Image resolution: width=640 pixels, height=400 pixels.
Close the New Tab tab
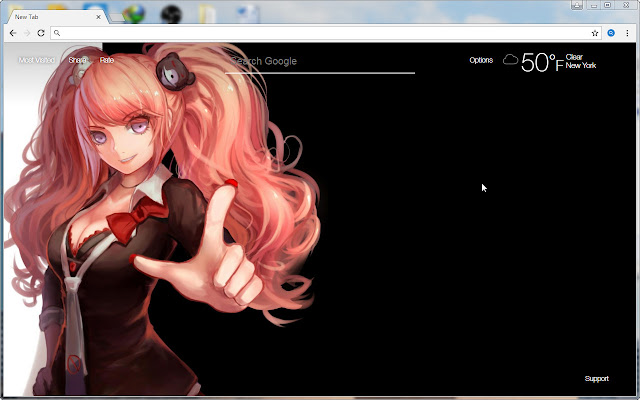[x=98, y=17]
